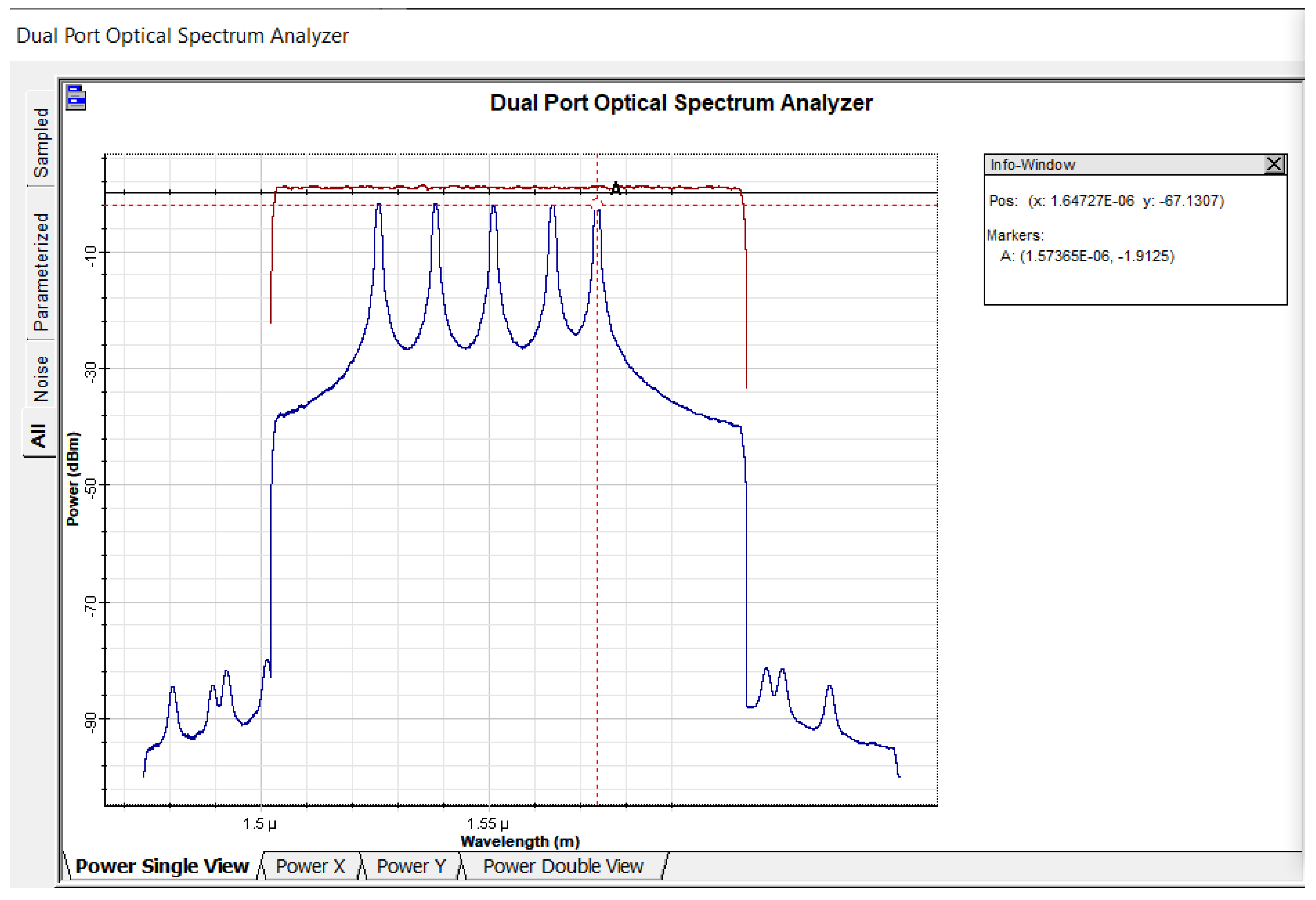
Task: Select the Noise signal tab
Action: 41,379
